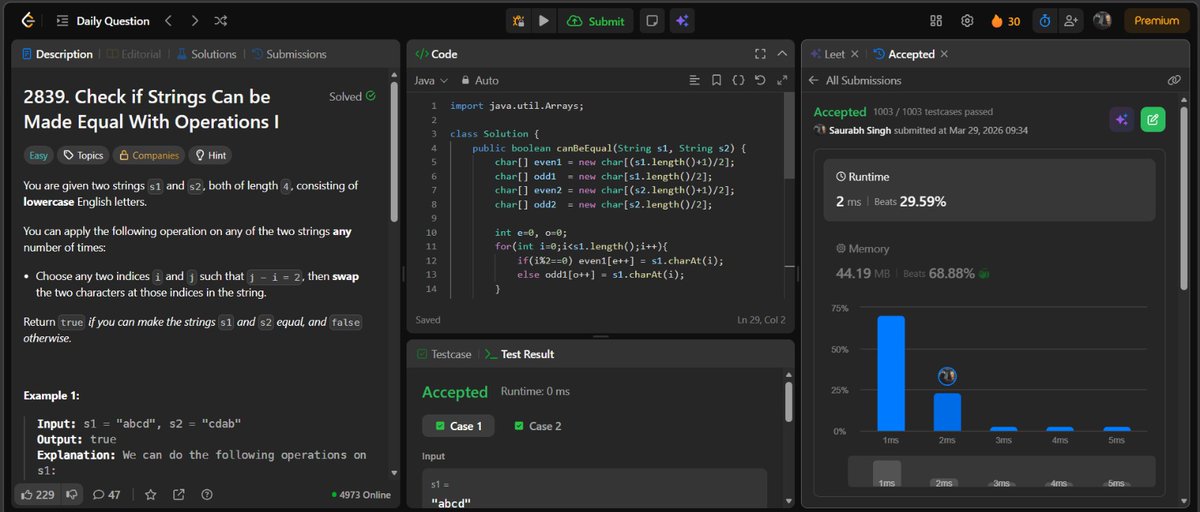Open the LeetCode logo home link
Image resolution: width=1200 pixels, height=512 pixels.
pyautogui.click(x=27, y=20)
